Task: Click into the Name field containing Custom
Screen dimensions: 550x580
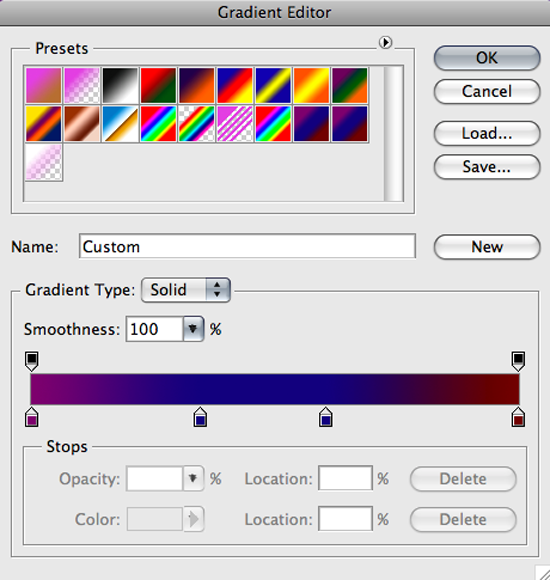Action: (247, 246)
